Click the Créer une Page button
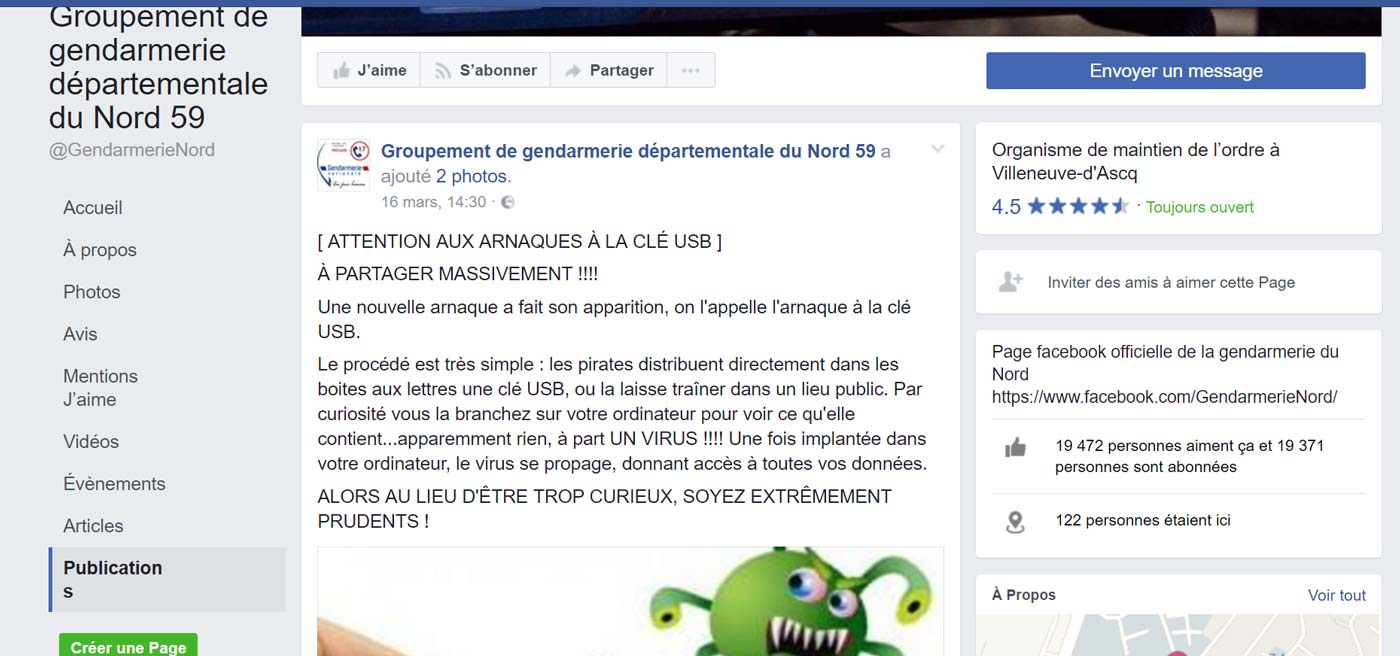 click(128, 646)
